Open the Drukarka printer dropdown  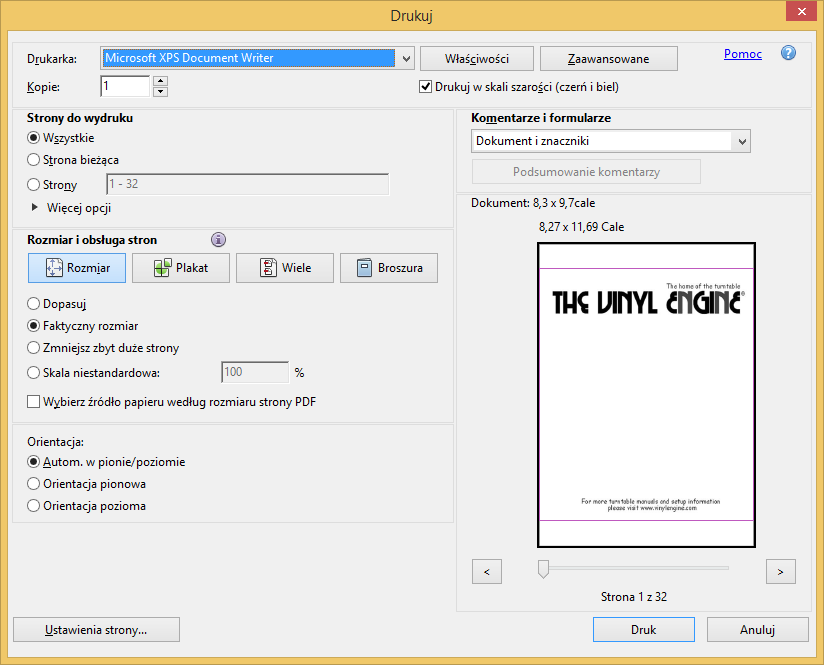click(406, 59)
